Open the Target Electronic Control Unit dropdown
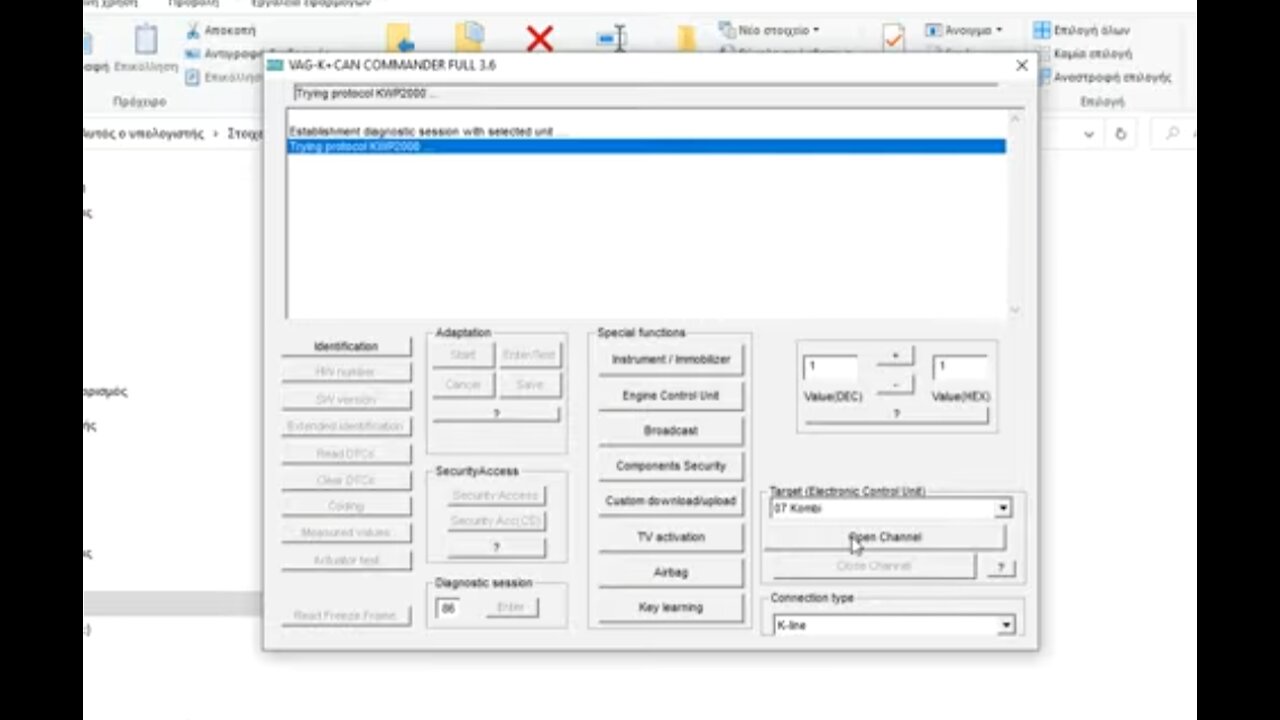The width and height of the screenshot is (1280, 720). [x=1002, y=509]
